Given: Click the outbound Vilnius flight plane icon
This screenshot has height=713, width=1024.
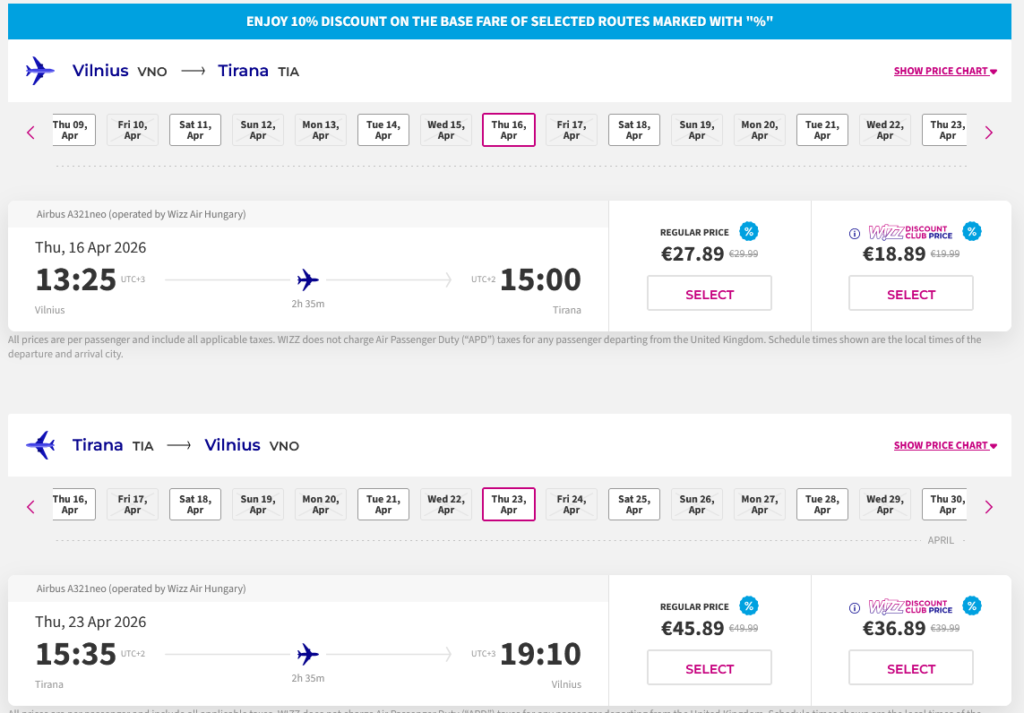Looking at the screenshot, I should [x=40, y=71].
